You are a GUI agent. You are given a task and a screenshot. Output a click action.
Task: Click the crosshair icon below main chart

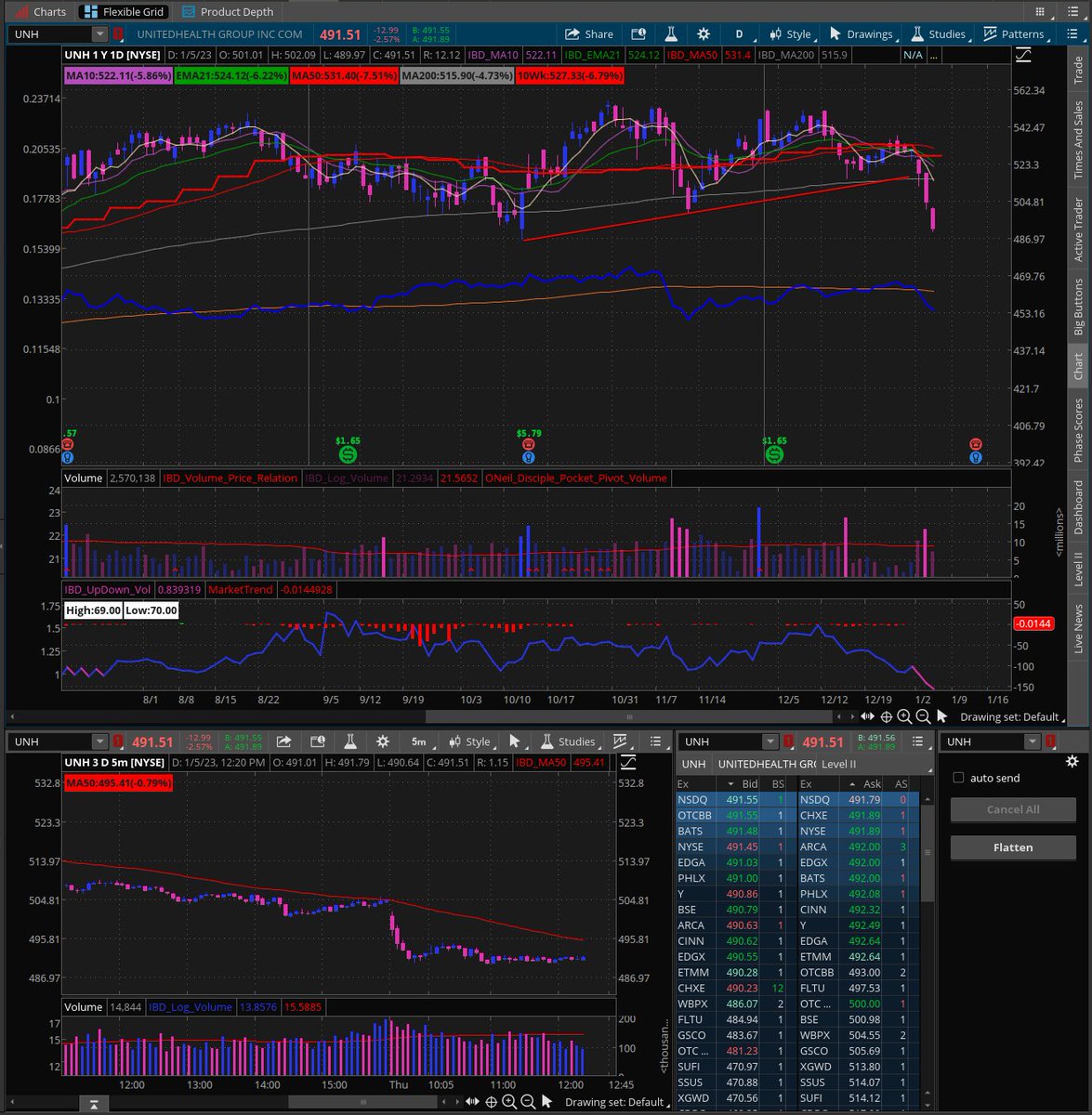click(887, 716)
